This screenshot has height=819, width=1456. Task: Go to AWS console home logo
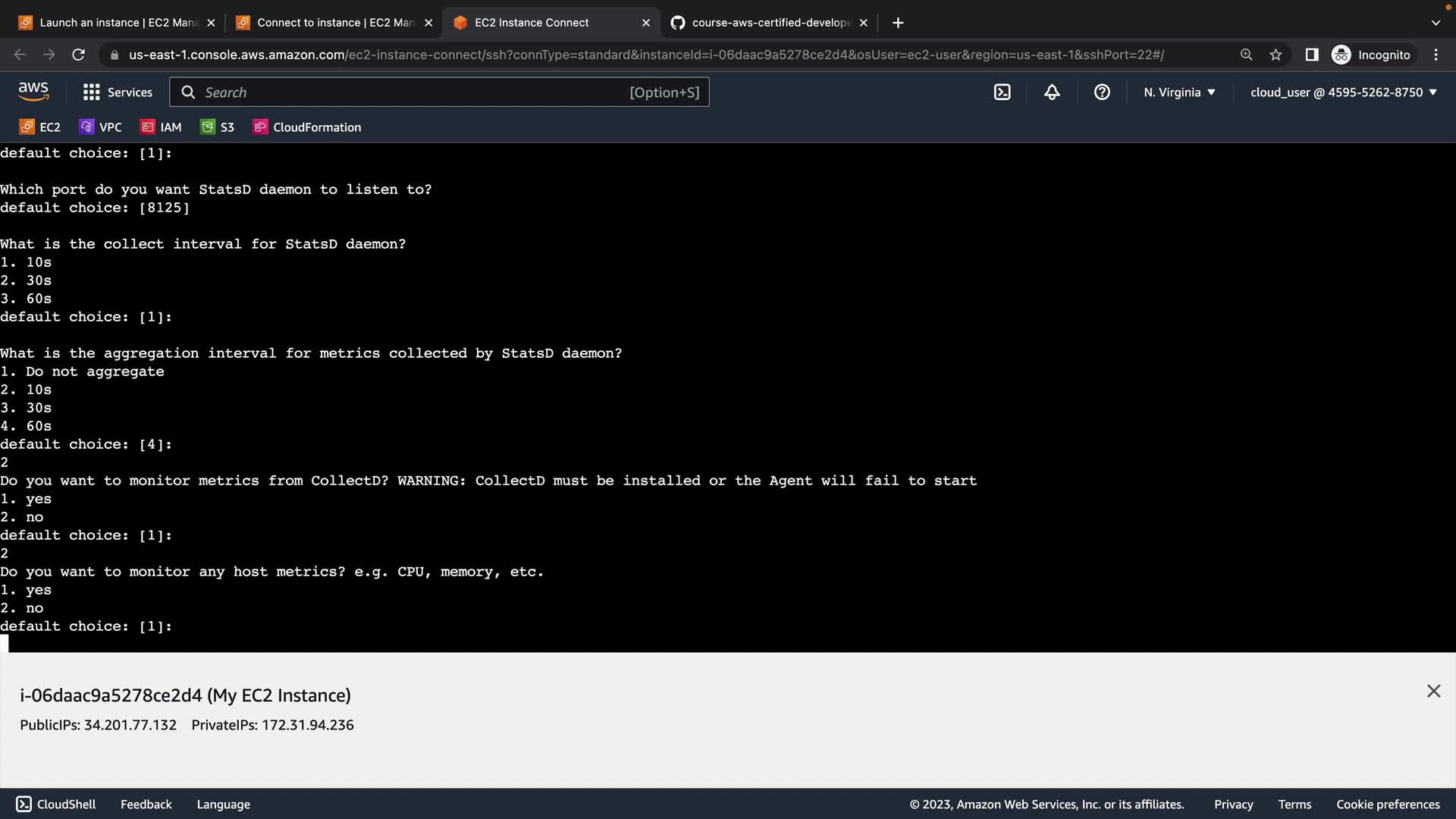point(33,92)
